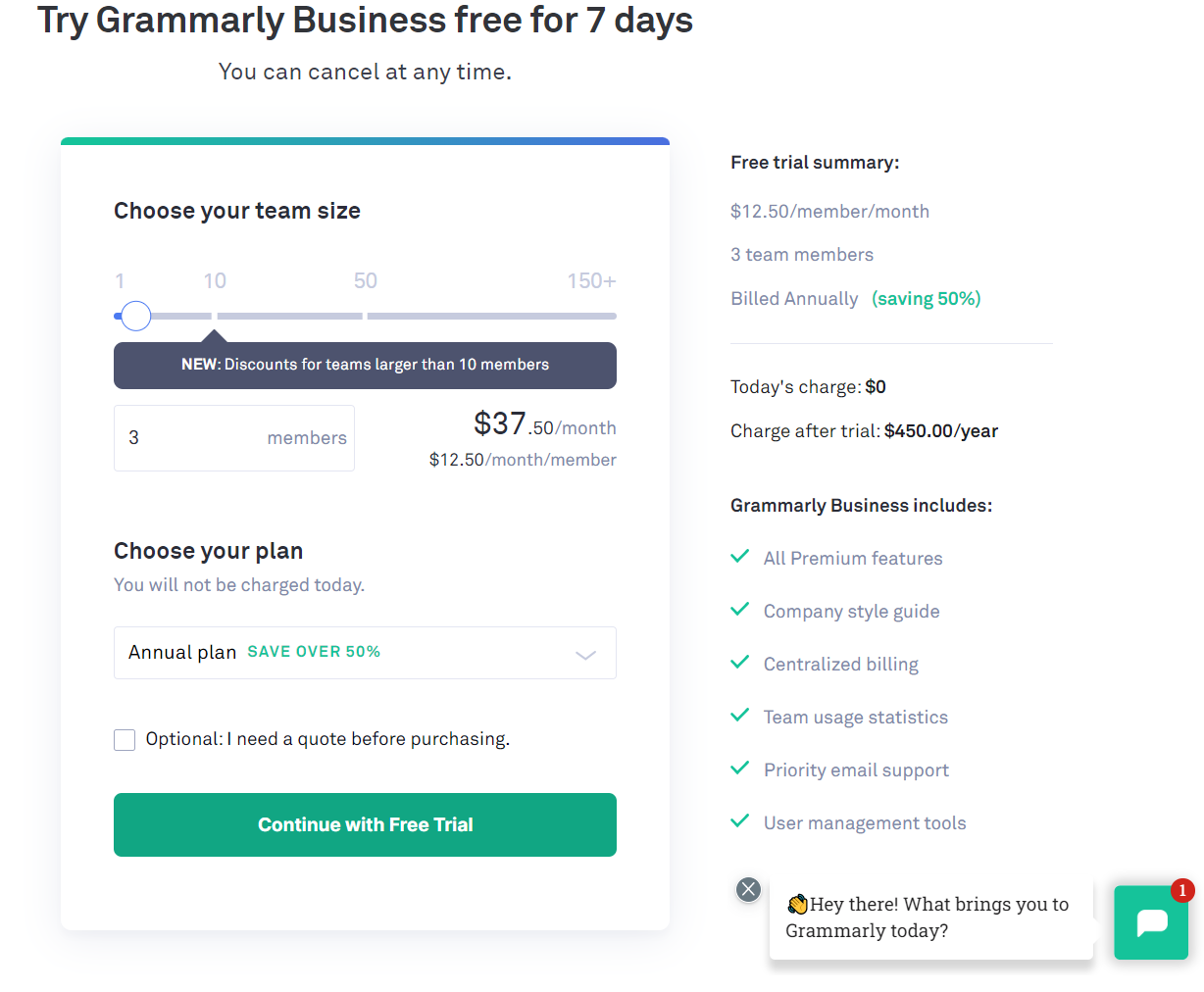Click the checkmark next to Company style guide
The height and width of the screenshot is (992, 1204).
pos(740,610)
